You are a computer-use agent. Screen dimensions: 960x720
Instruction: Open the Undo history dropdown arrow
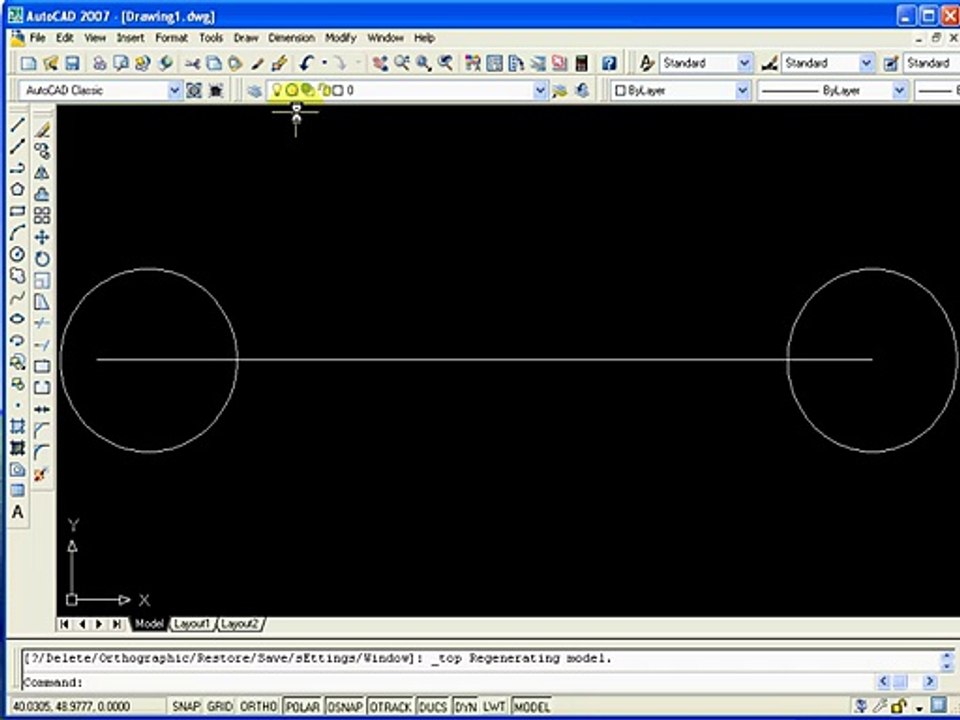tap(324, 63)
